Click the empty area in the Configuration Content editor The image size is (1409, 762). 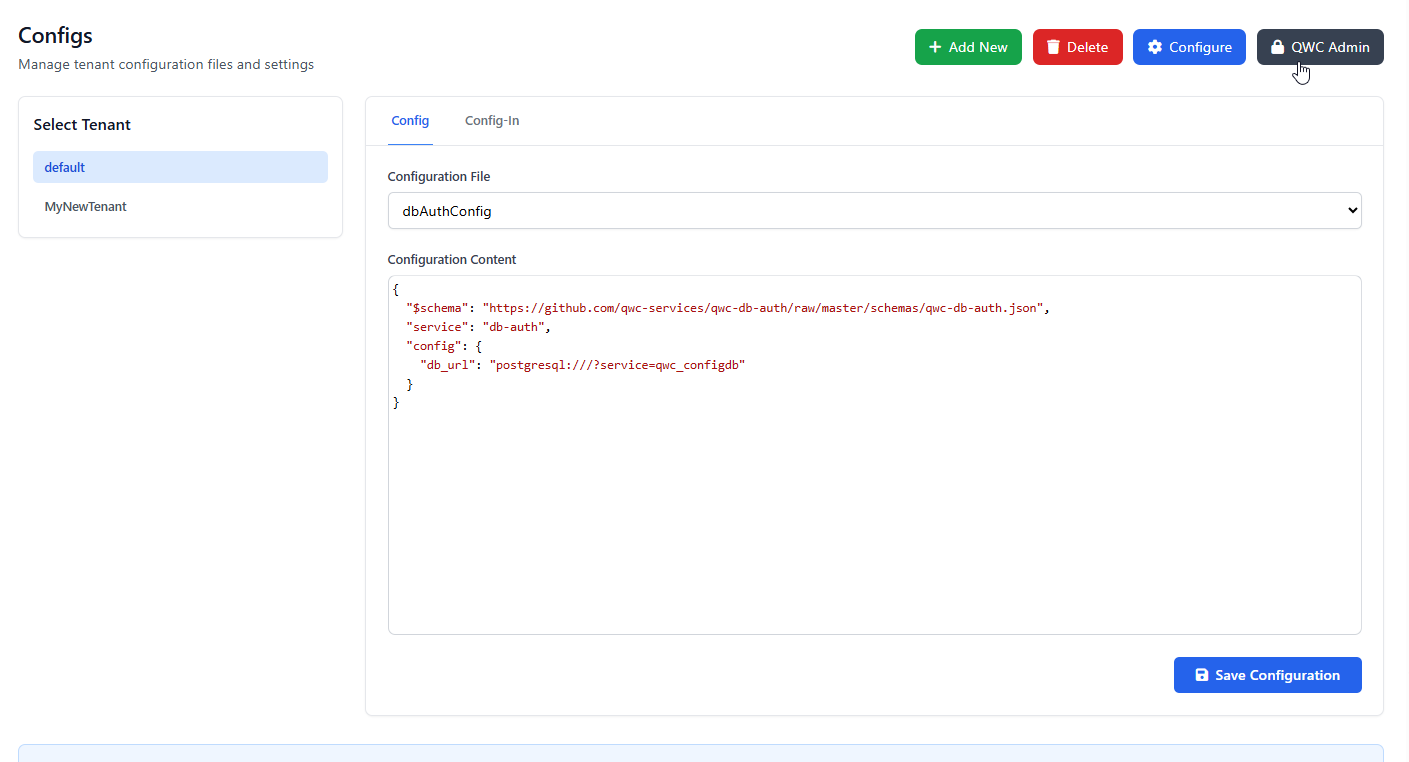pyautogui.click(x=874, y=520)
